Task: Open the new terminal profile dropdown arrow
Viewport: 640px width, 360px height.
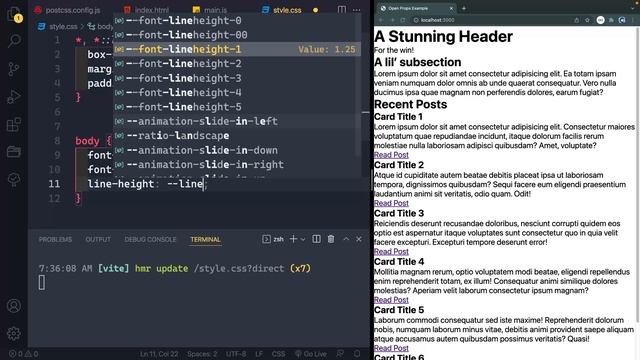Action: (303, 240)
